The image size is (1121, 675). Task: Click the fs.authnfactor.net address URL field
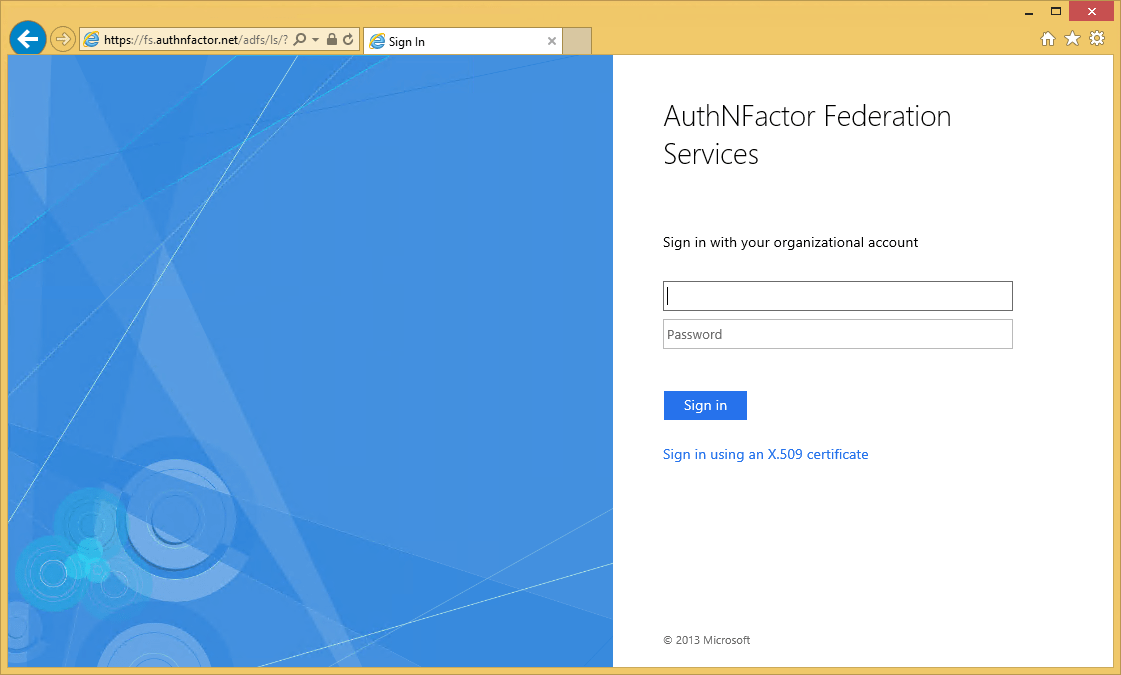196,40
